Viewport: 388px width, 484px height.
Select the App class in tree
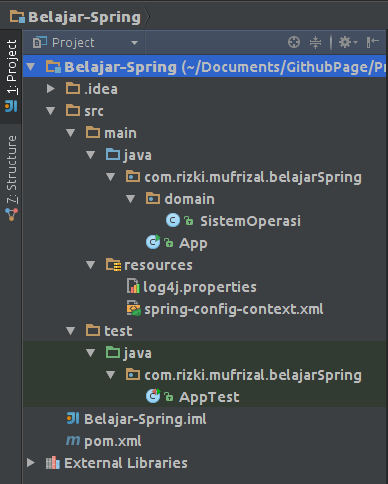pyautogui.click(x=193, y=243)
